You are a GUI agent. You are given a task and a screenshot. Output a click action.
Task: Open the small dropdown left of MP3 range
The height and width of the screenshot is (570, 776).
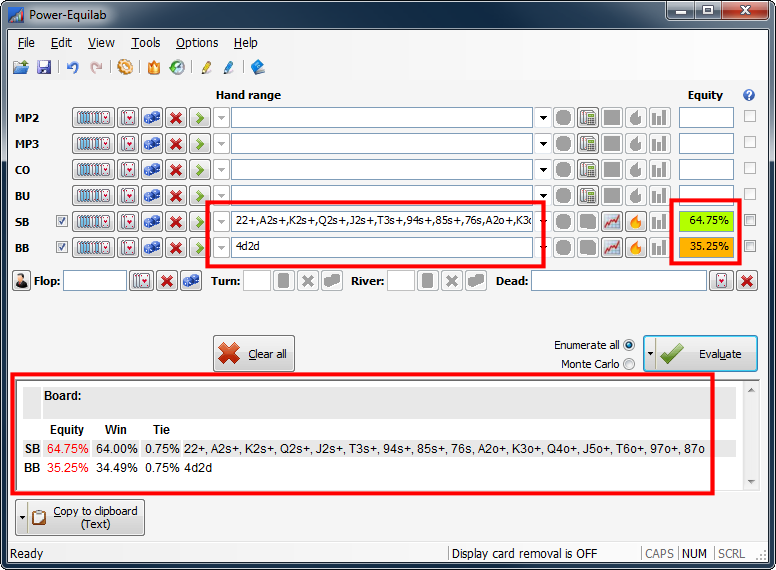[x=221, y=144]
